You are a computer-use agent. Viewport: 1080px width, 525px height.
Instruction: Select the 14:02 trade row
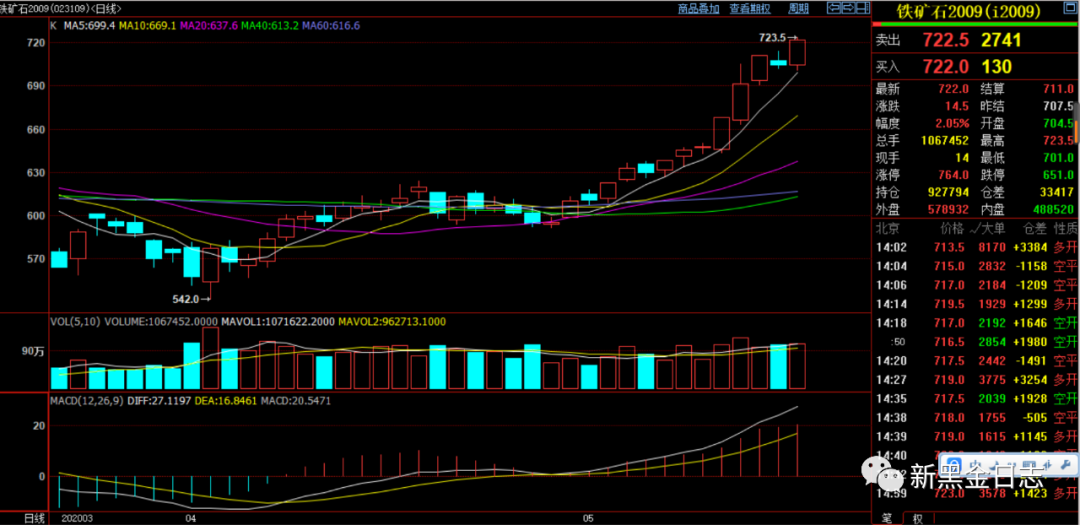(975, 247)
